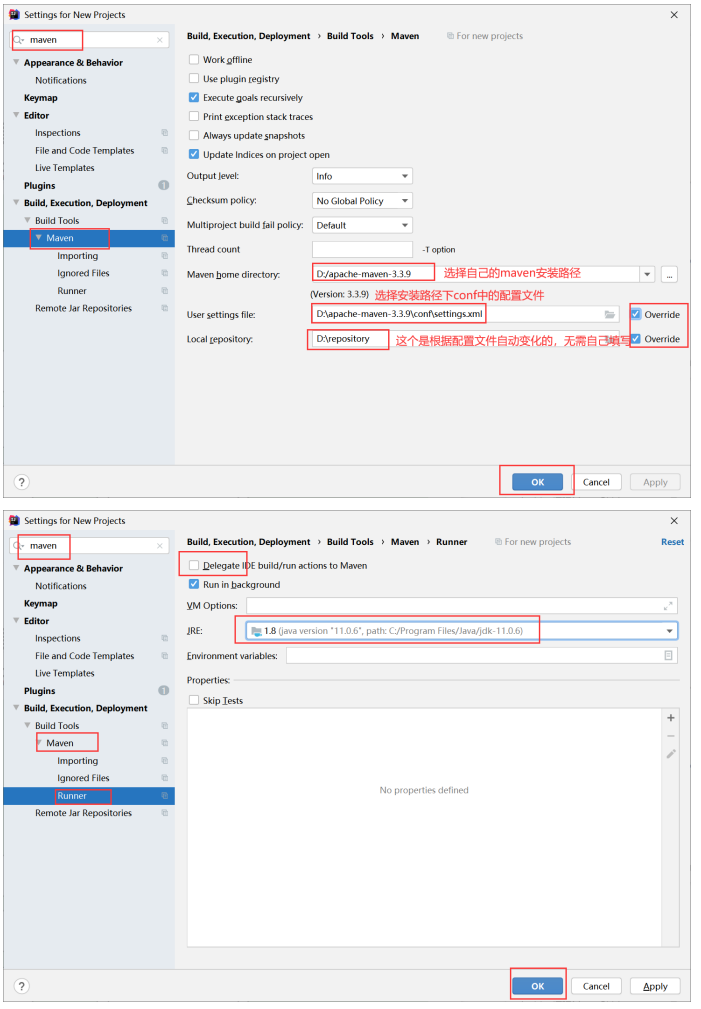Open the Multiproject build fail policy dropdown
Screen dimensions: 701x1009
[362, 225]
